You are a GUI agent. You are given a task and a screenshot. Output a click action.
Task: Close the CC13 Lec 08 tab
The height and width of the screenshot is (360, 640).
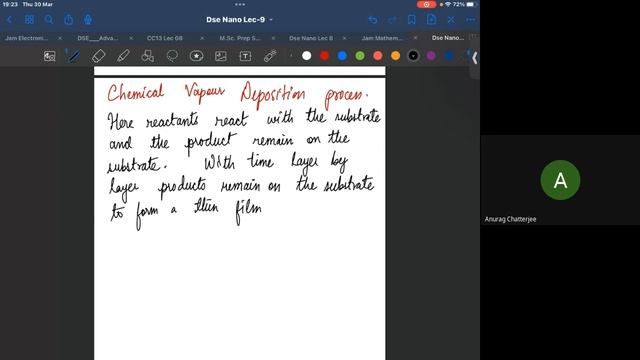click(202, 38)
